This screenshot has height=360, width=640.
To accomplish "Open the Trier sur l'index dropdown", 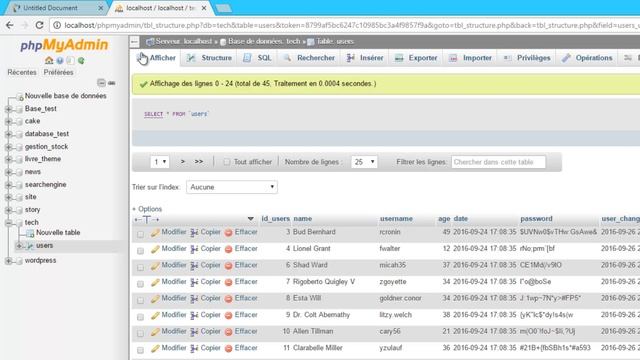I will (232, 187).
